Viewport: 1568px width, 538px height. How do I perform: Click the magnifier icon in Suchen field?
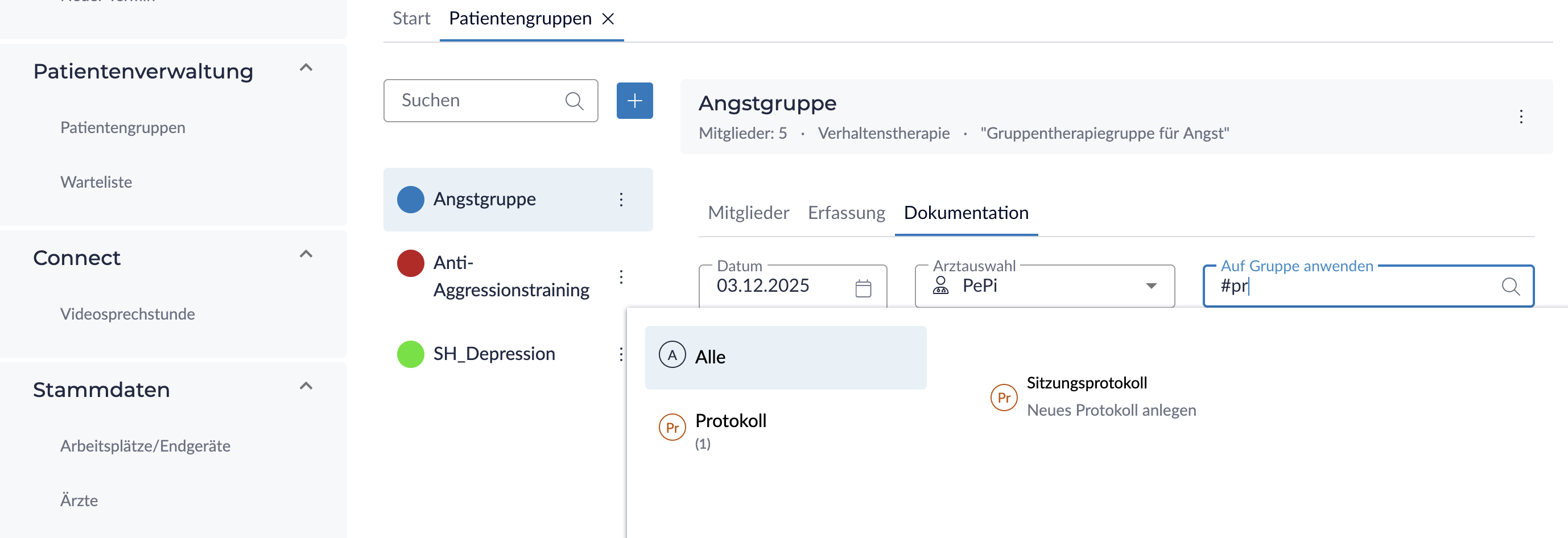(x=574, y=101)
